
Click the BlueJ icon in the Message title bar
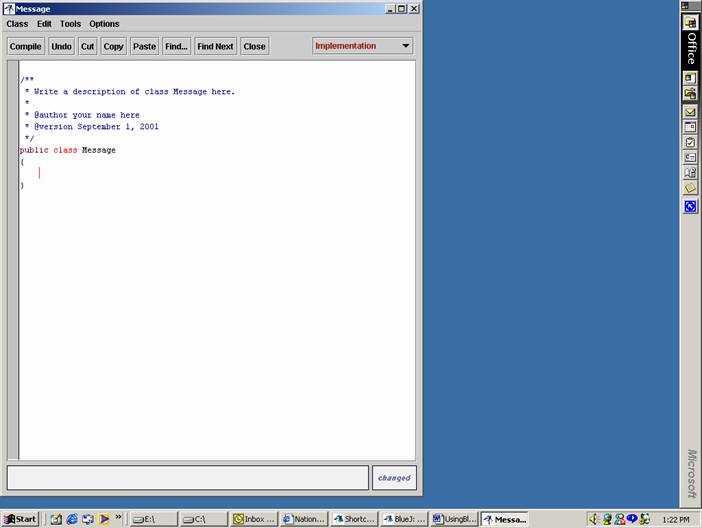point(9,9)
